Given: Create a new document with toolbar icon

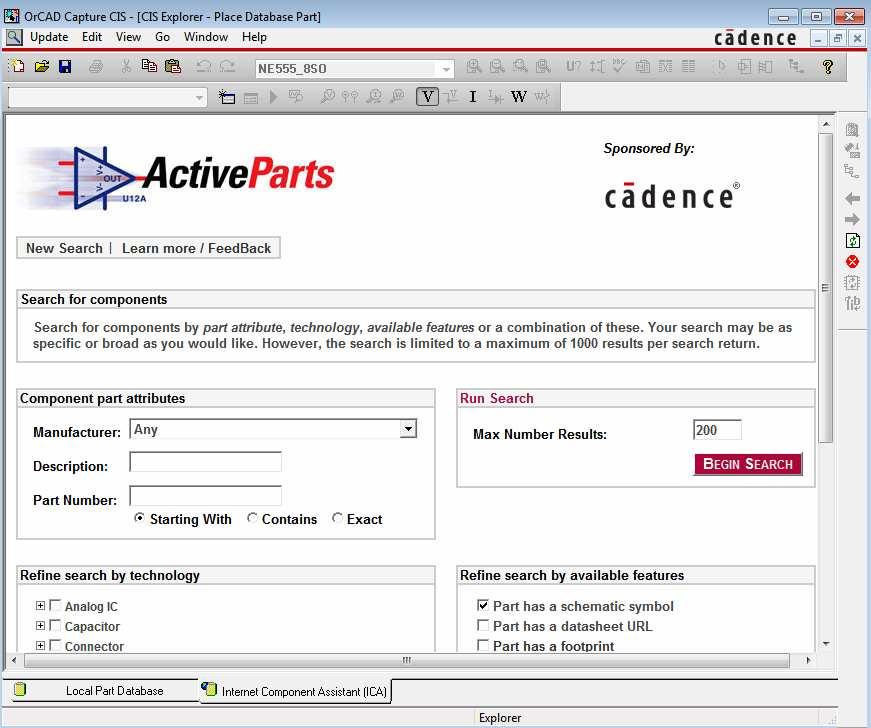Looking at the screenshot, I should pos(17,67).
